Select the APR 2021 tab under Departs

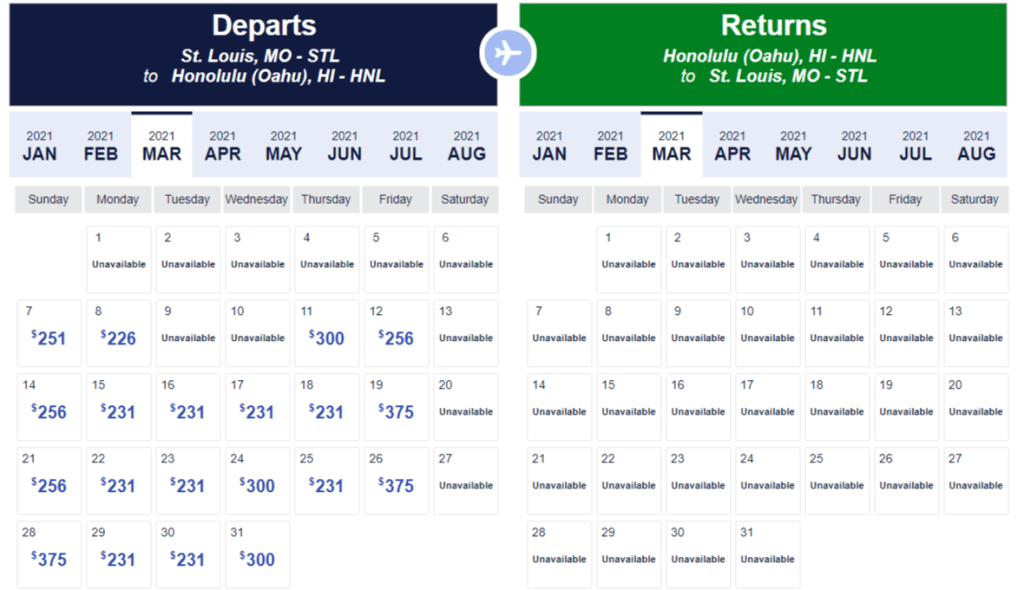coord(222,145)
